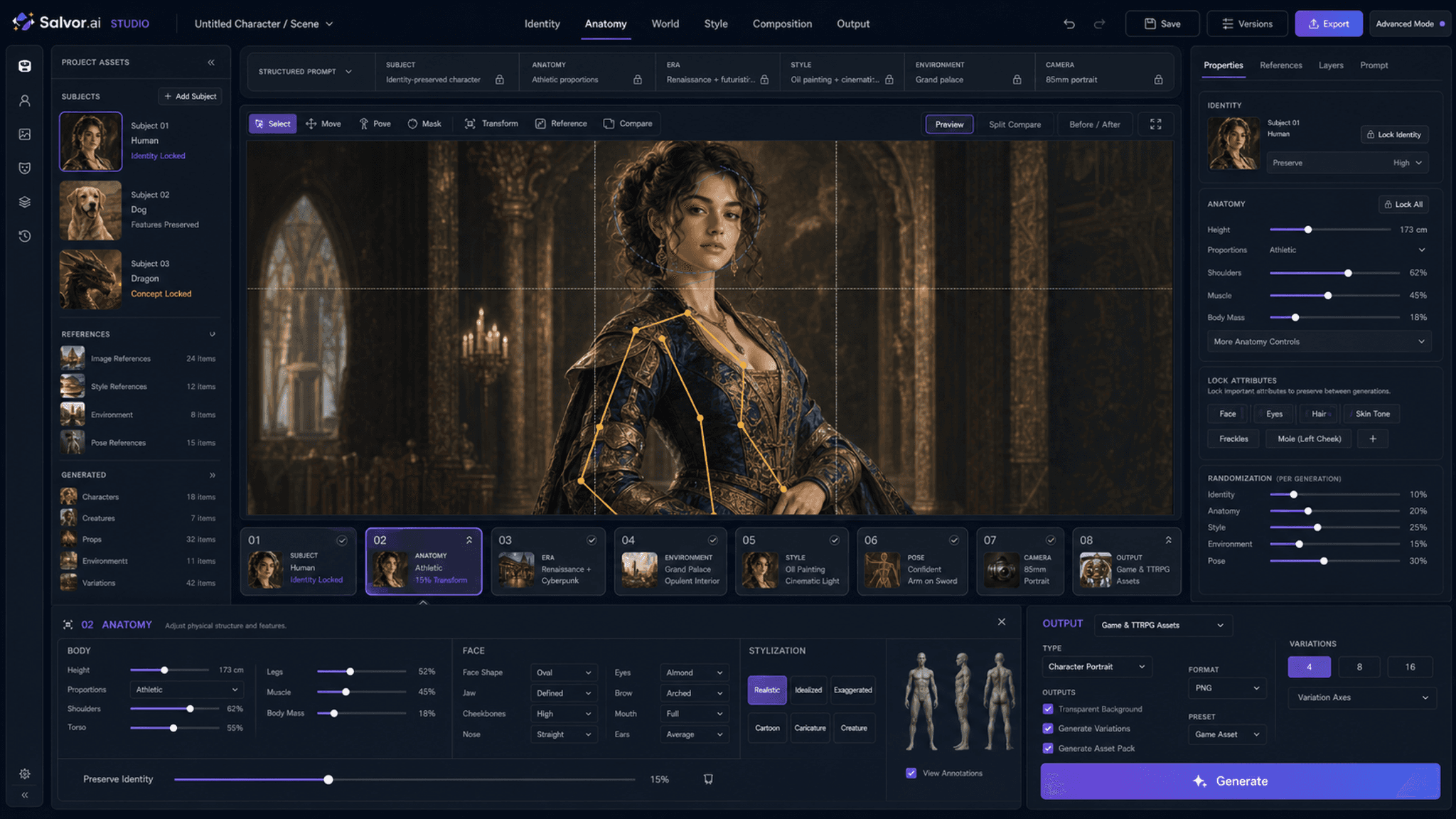
Task: Open Face Shape Oval dropdown
Action: point(563,673)
